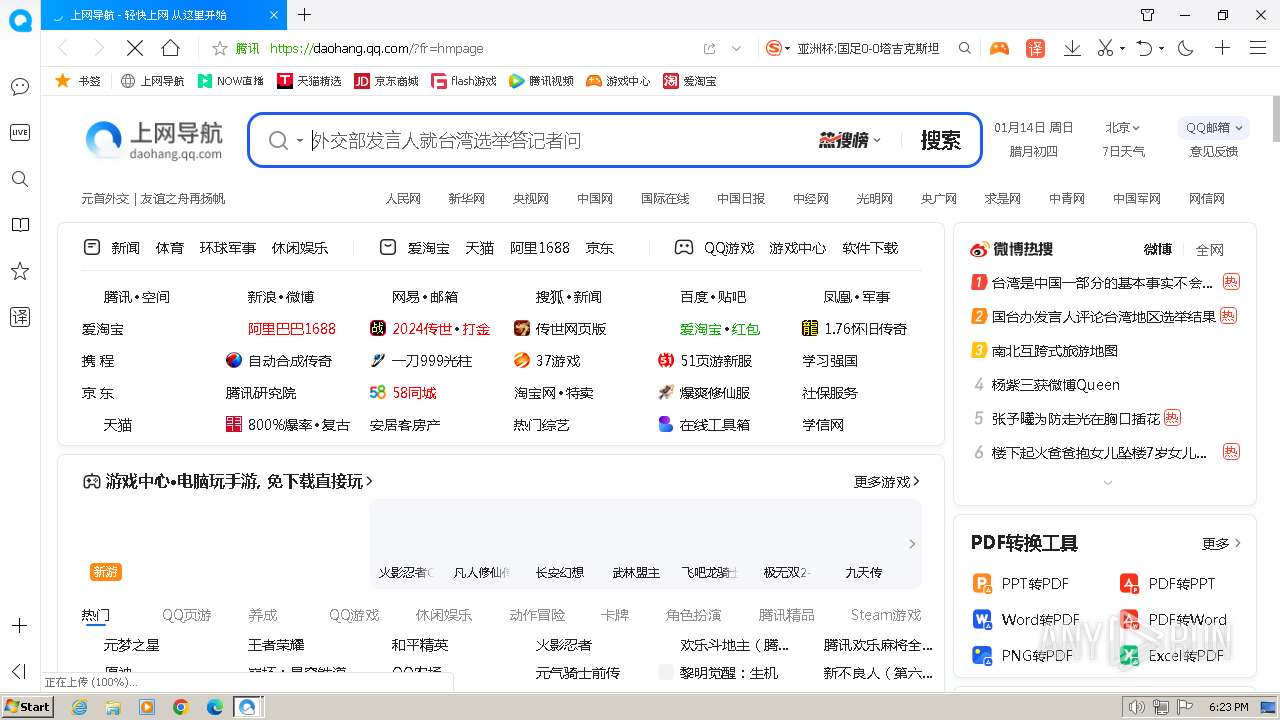This screenshot has height=720, width=1280.
Task: Show next games with carousel arrow
Action: point(911,544)
